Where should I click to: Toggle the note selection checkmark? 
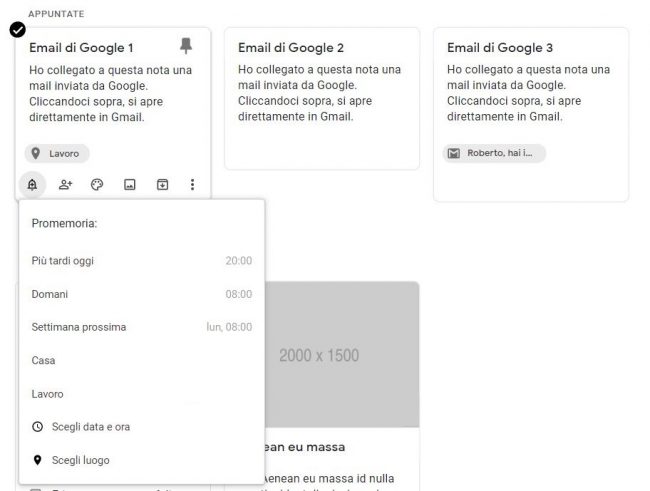[x=17, y=29]
